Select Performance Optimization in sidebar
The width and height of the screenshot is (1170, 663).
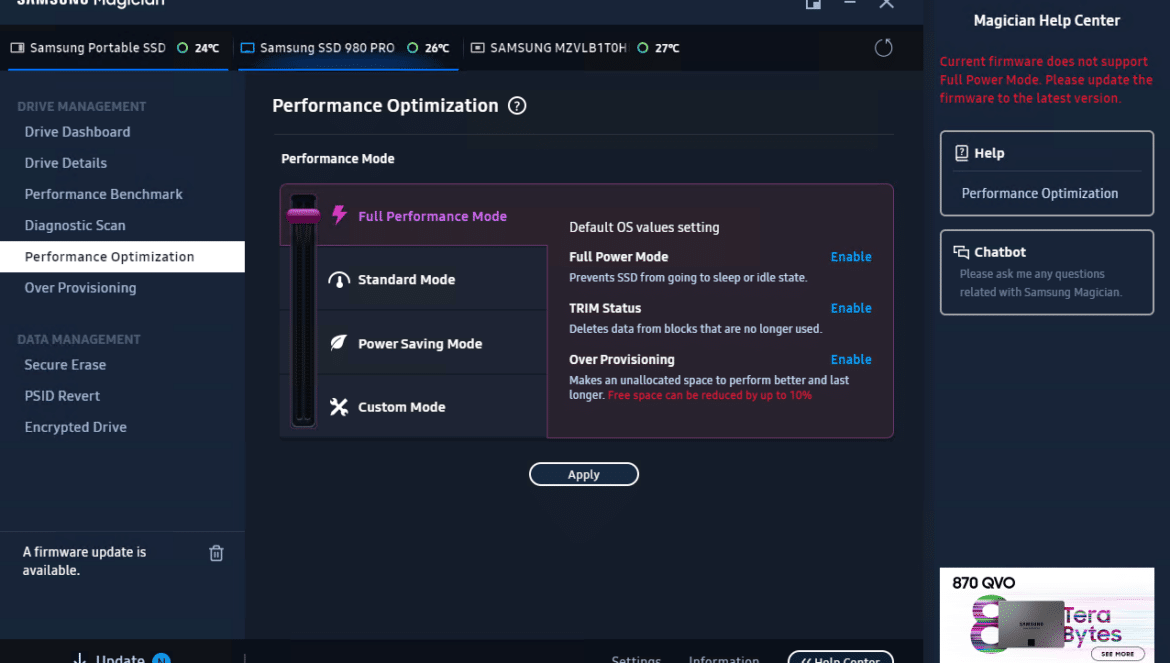coord(122,257)
